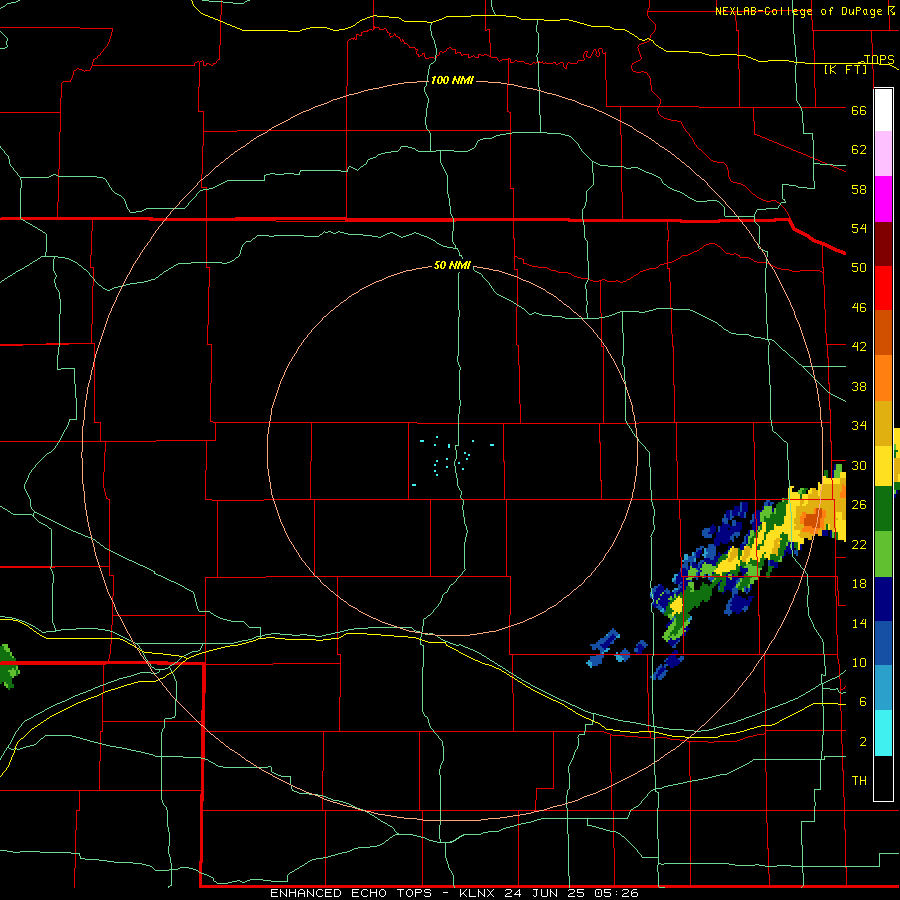Viewport: 900px width, 900px height.
Task: Click the light pink legend swatch
Action: pos(883,154)
